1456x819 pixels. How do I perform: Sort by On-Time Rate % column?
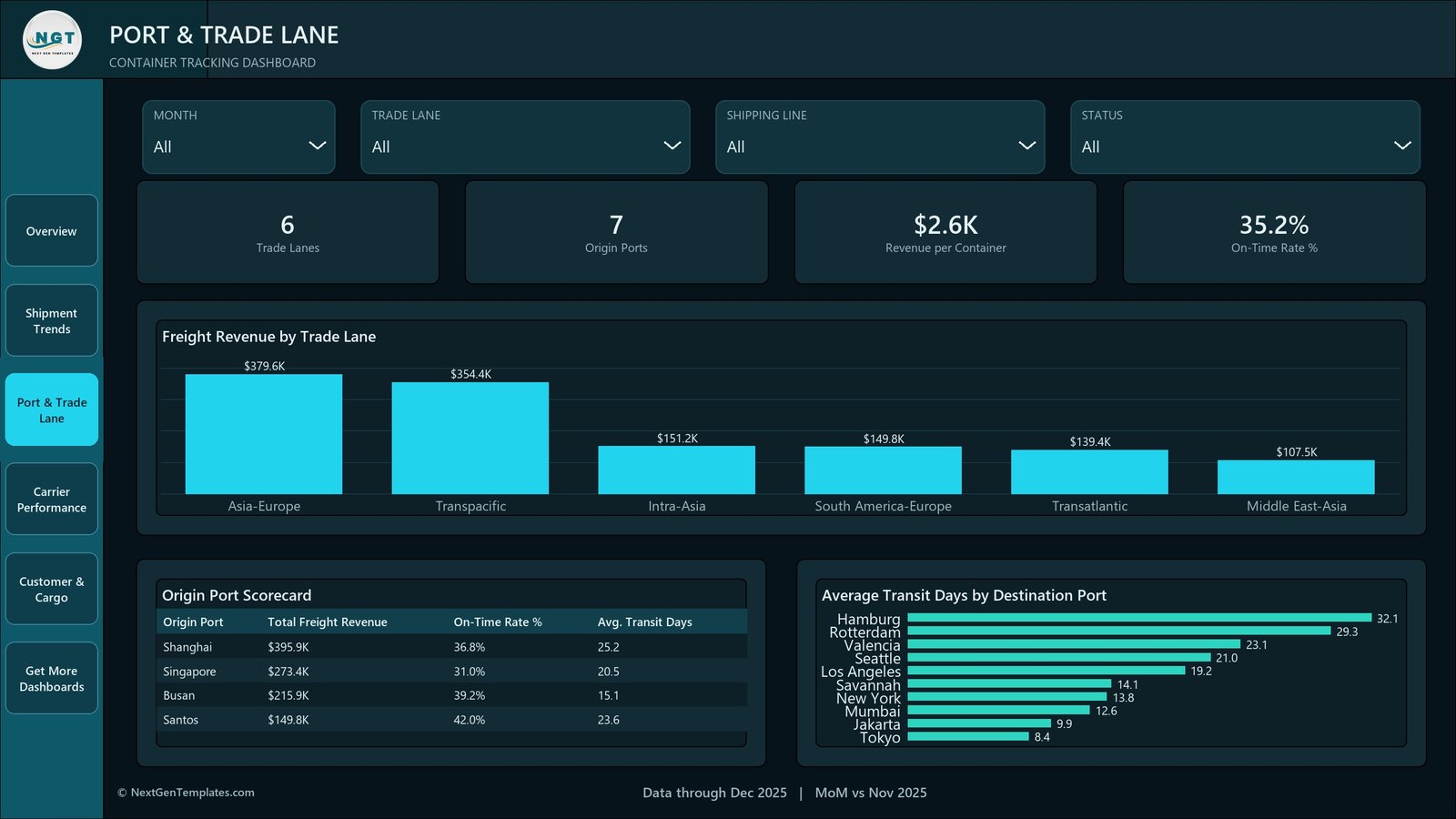(x=498, y=622)
